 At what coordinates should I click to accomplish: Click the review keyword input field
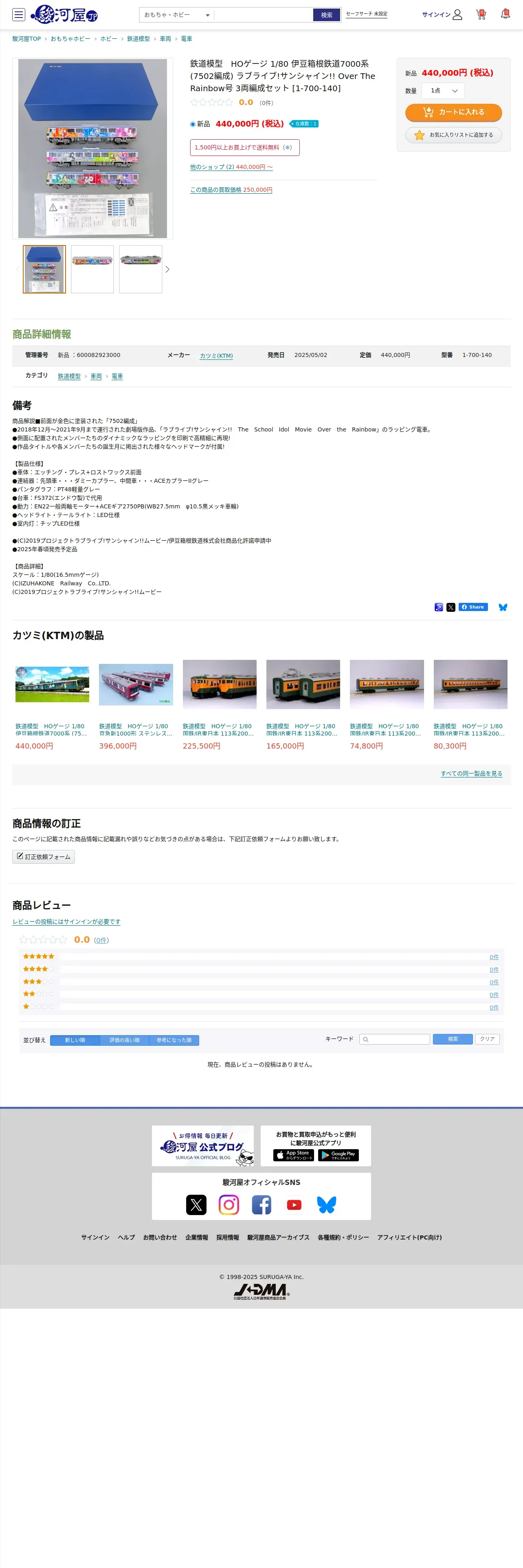click(x=395, y=1039)
